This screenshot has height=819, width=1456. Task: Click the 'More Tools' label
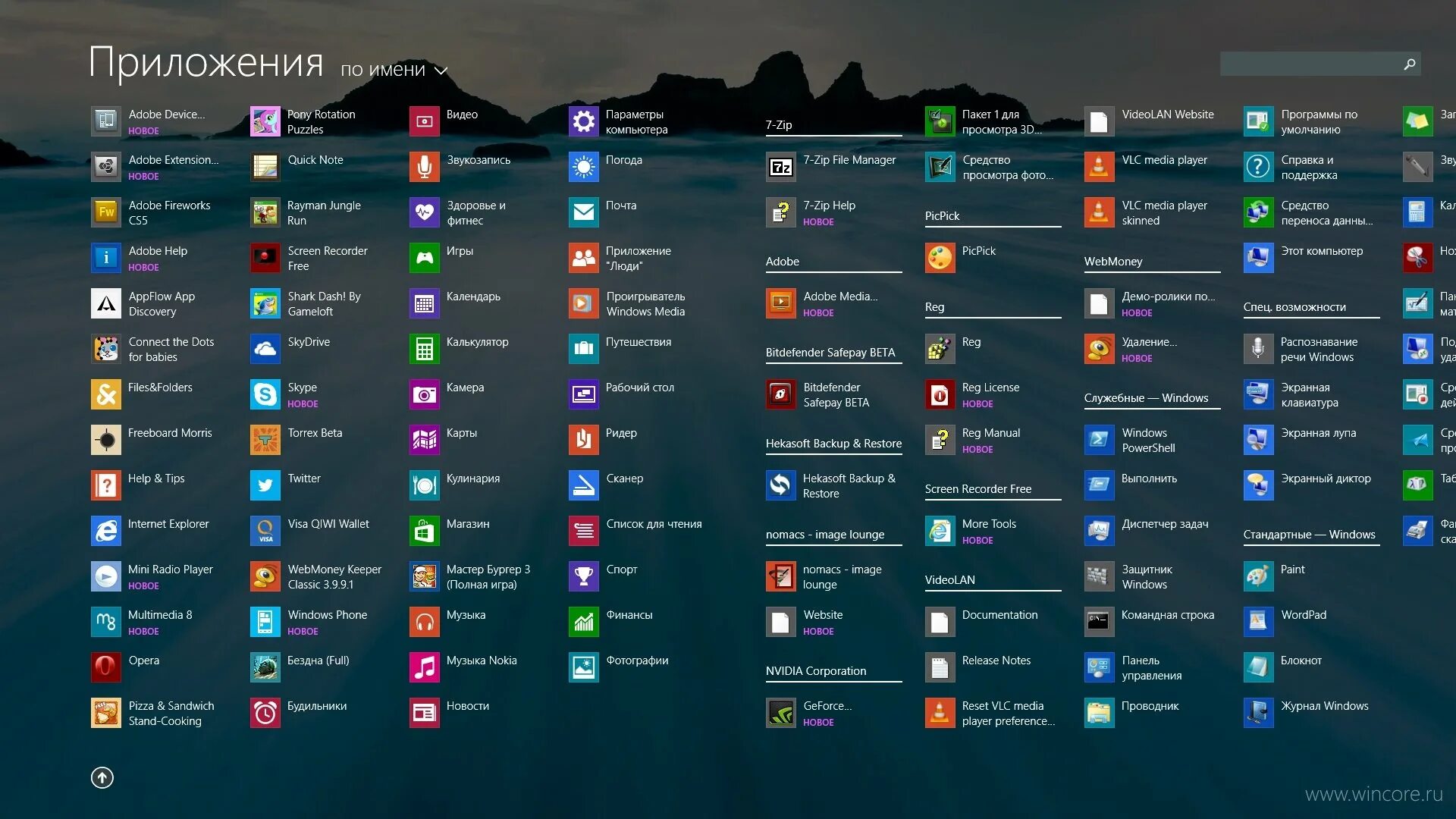[x=989, y=524]
